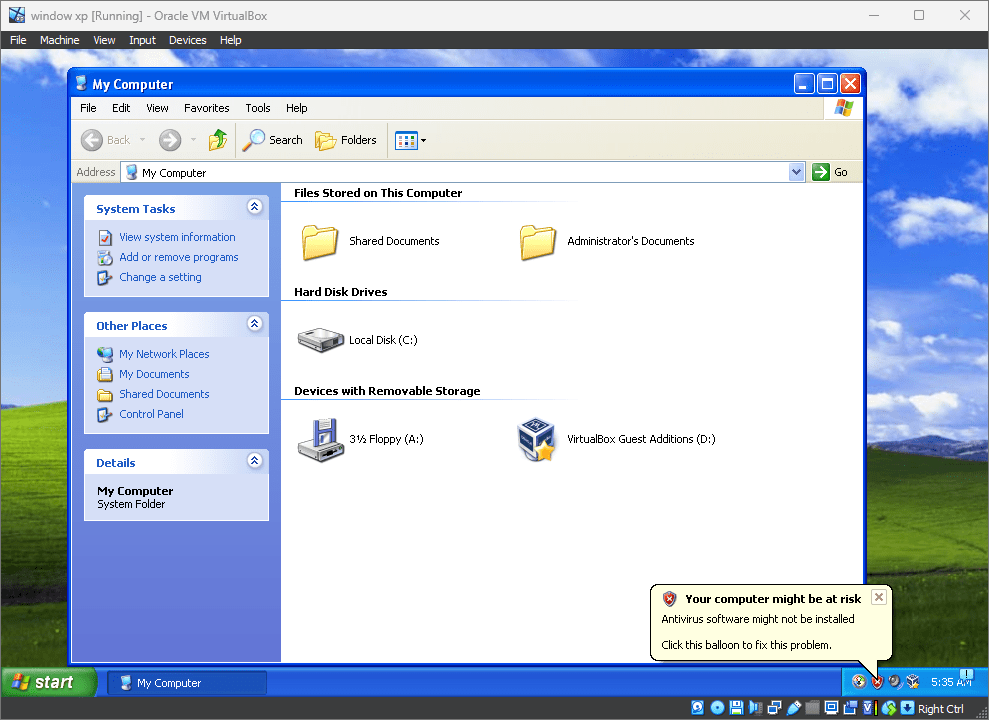
Task: Click Add or remove programs link
Action: 178,257
